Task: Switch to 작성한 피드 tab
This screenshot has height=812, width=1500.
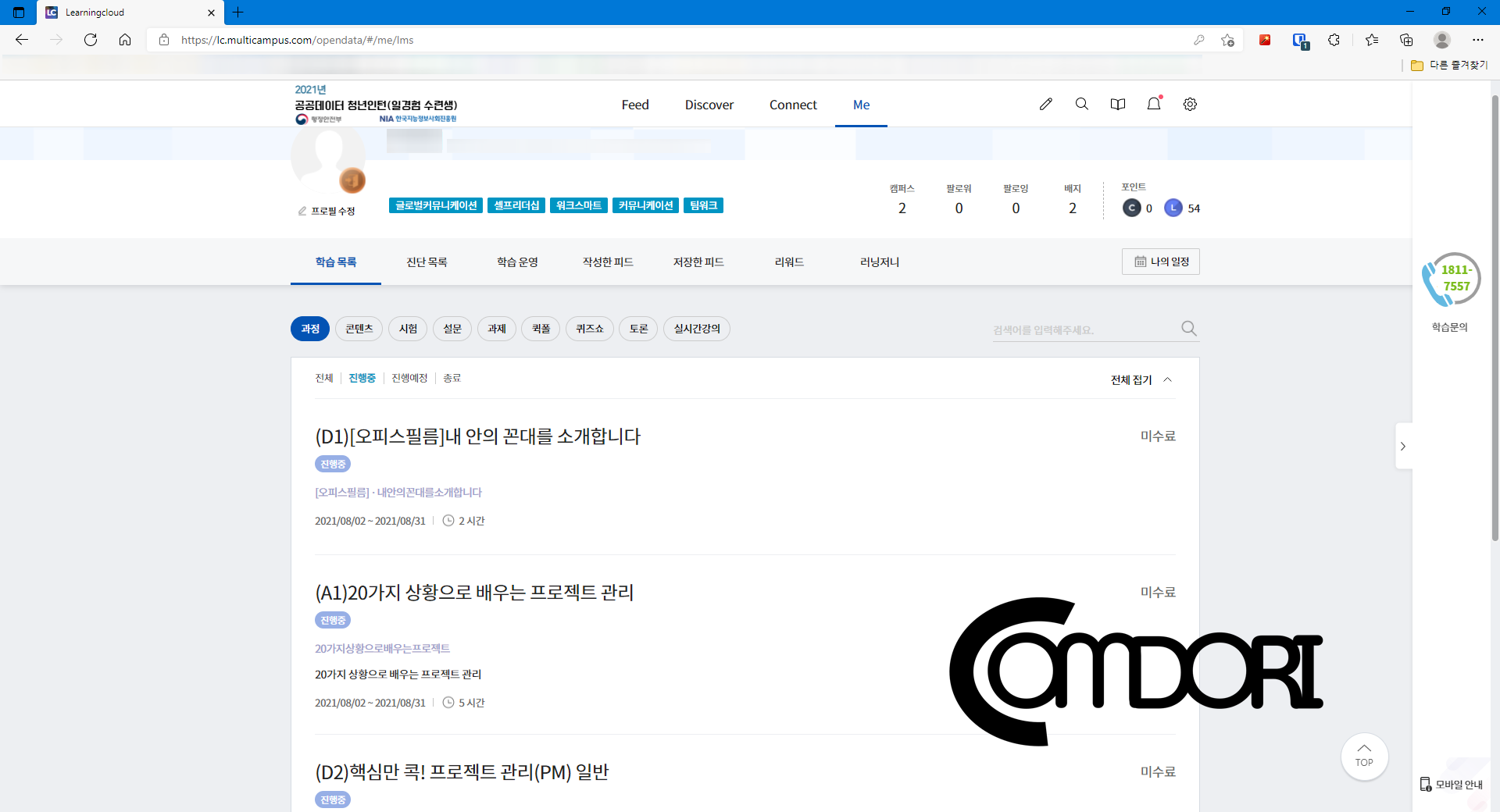Action: point(608,262)
